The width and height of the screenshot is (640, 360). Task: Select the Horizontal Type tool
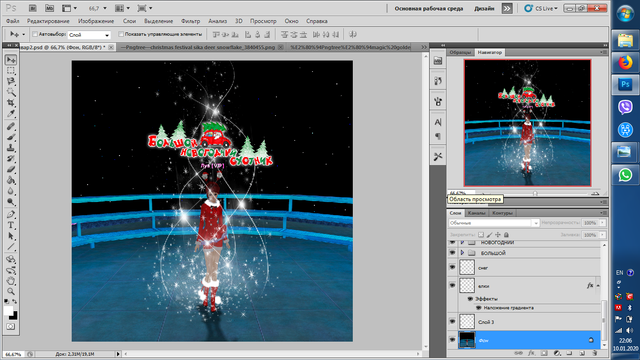coord(11,225)
